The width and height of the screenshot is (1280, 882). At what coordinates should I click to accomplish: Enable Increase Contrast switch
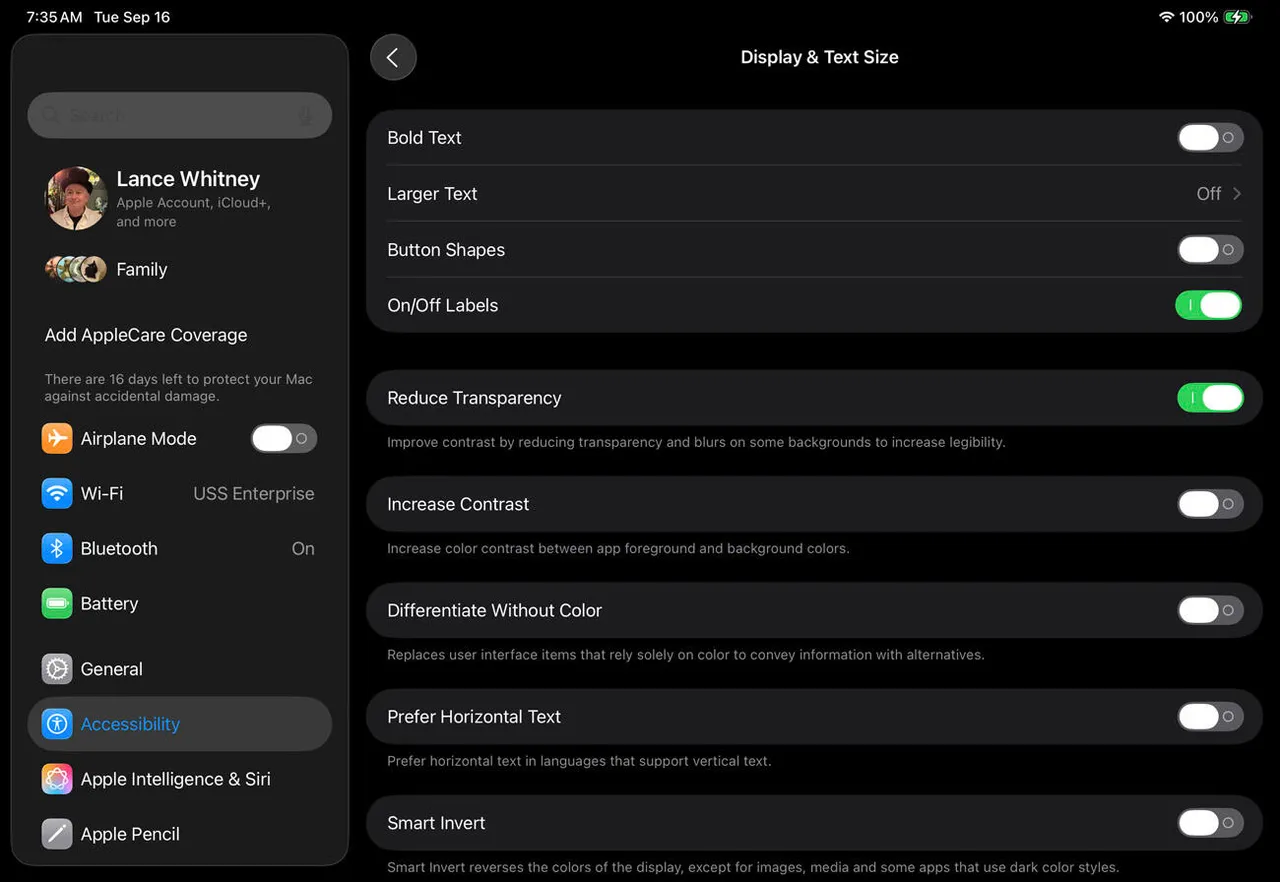coord(1209,504)
